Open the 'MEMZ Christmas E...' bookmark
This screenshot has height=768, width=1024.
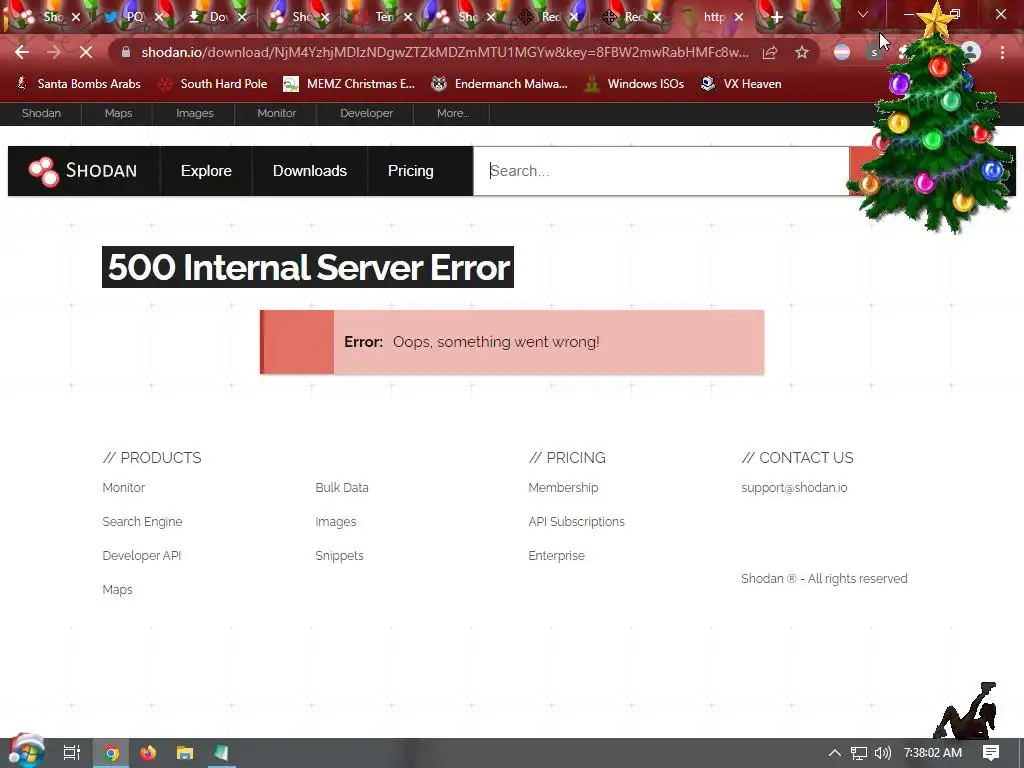coord(349,84)
